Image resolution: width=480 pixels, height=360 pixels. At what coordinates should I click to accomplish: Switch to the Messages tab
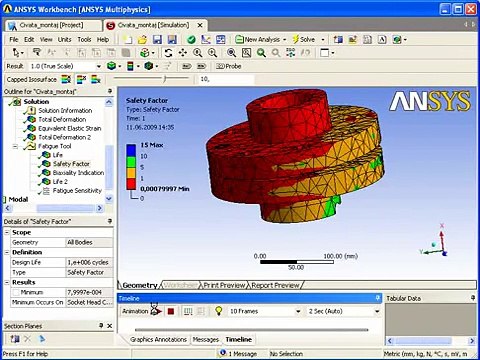(206, 339)
